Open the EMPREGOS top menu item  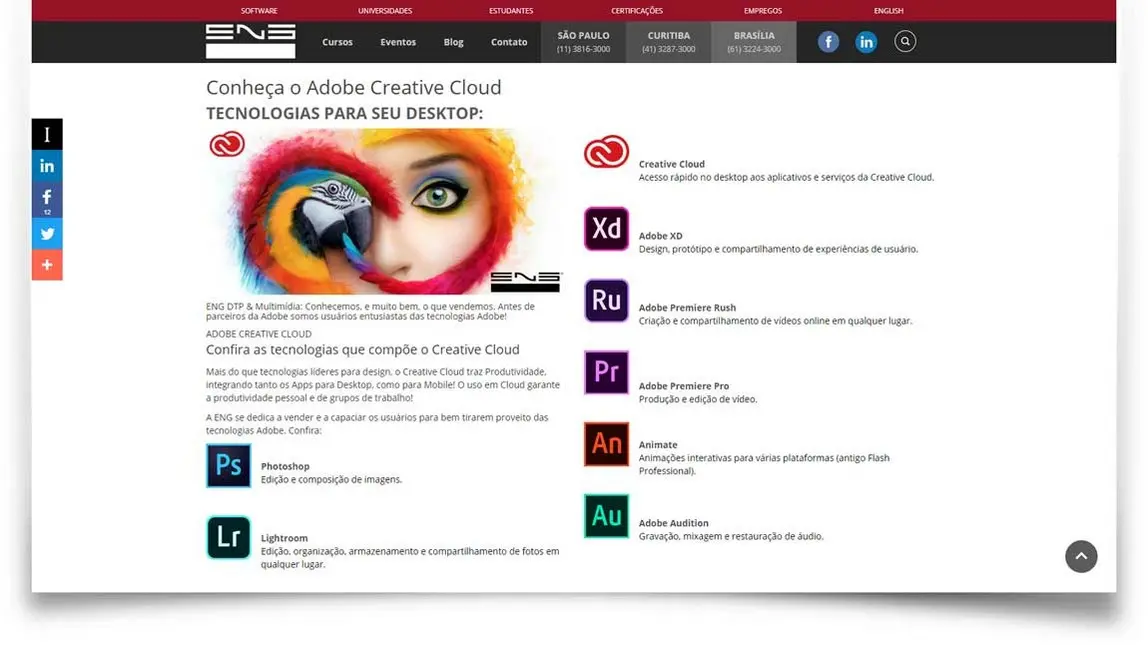(x=763, y=11)
